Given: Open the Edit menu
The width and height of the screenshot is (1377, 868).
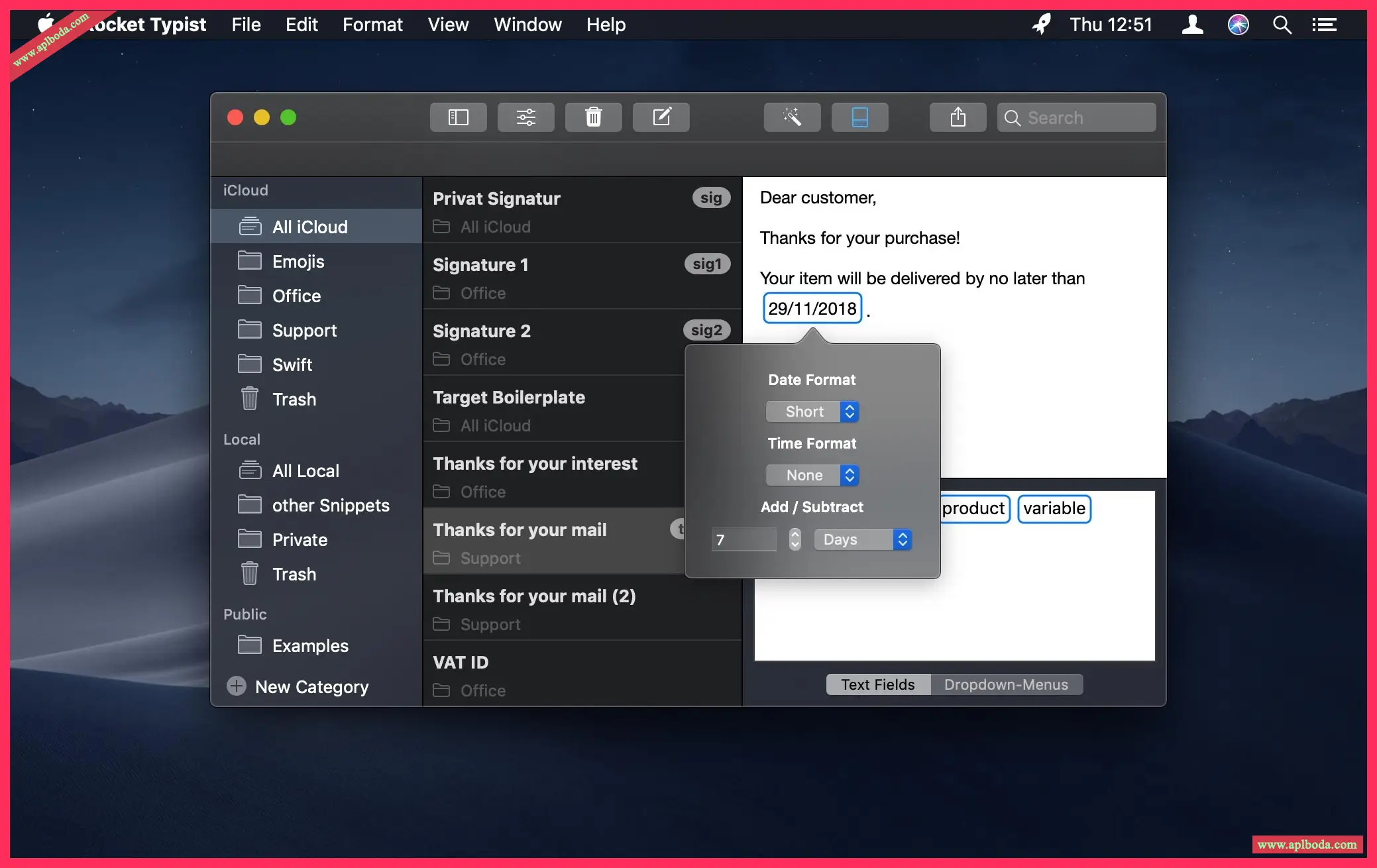Looking at the screenshot, I should (x=302, y=25).
